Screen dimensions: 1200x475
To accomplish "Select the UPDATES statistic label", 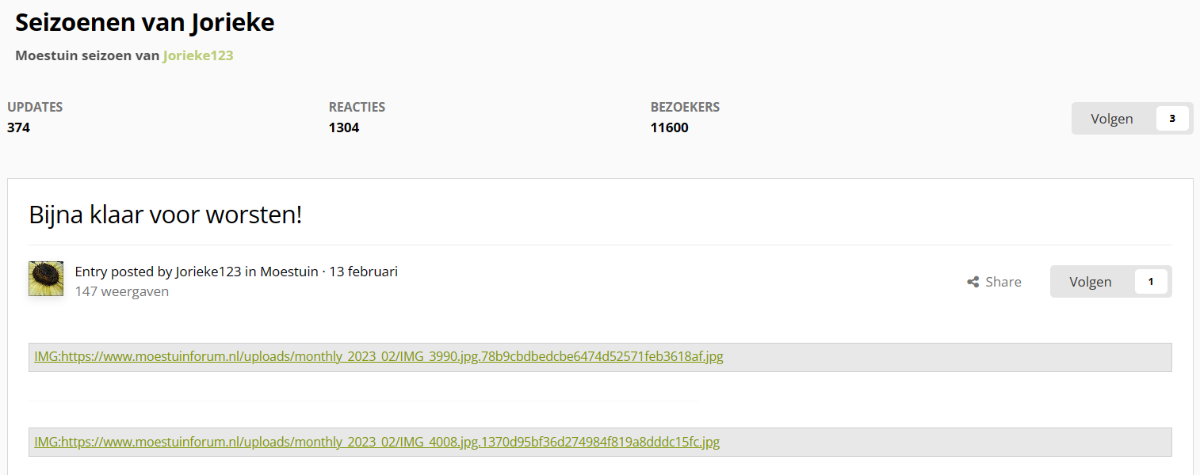I will click(35, 107).
